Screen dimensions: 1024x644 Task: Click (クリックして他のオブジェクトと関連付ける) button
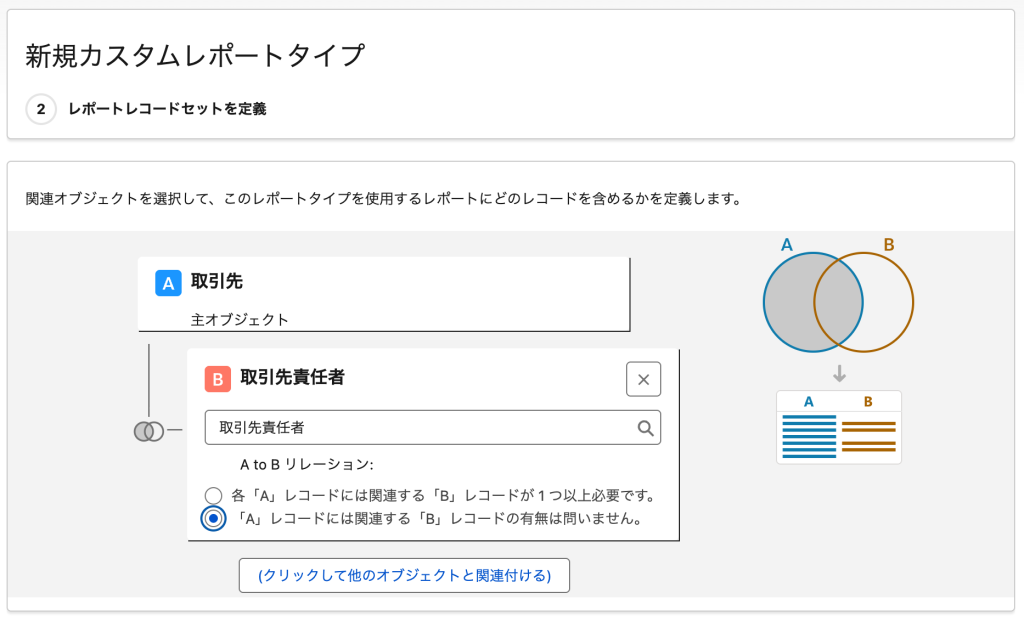pos(404,576)
